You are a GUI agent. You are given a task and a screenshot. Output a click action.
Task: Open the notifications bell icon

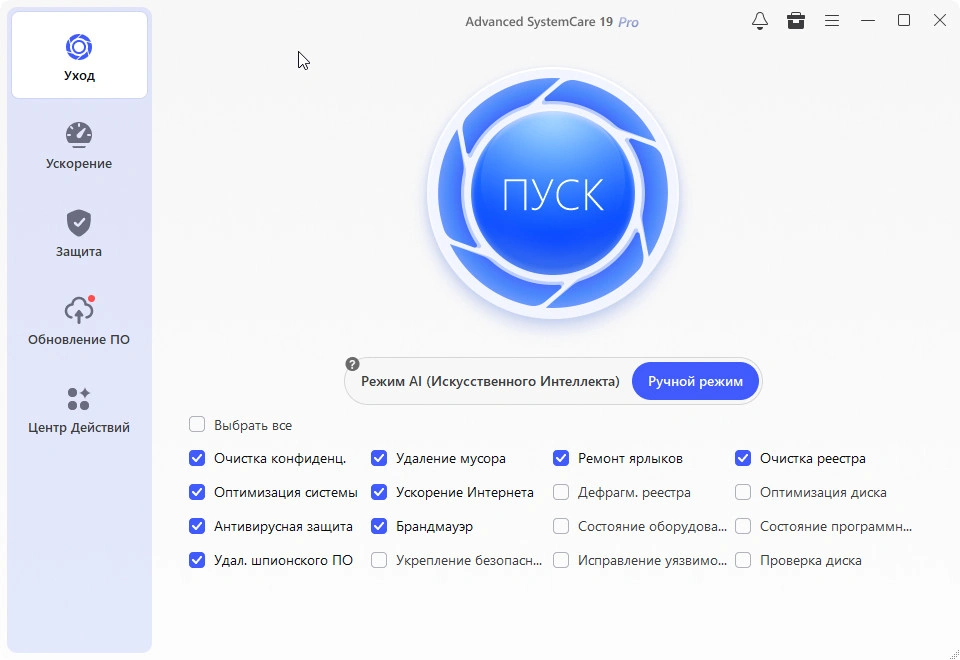coord(760,21)
